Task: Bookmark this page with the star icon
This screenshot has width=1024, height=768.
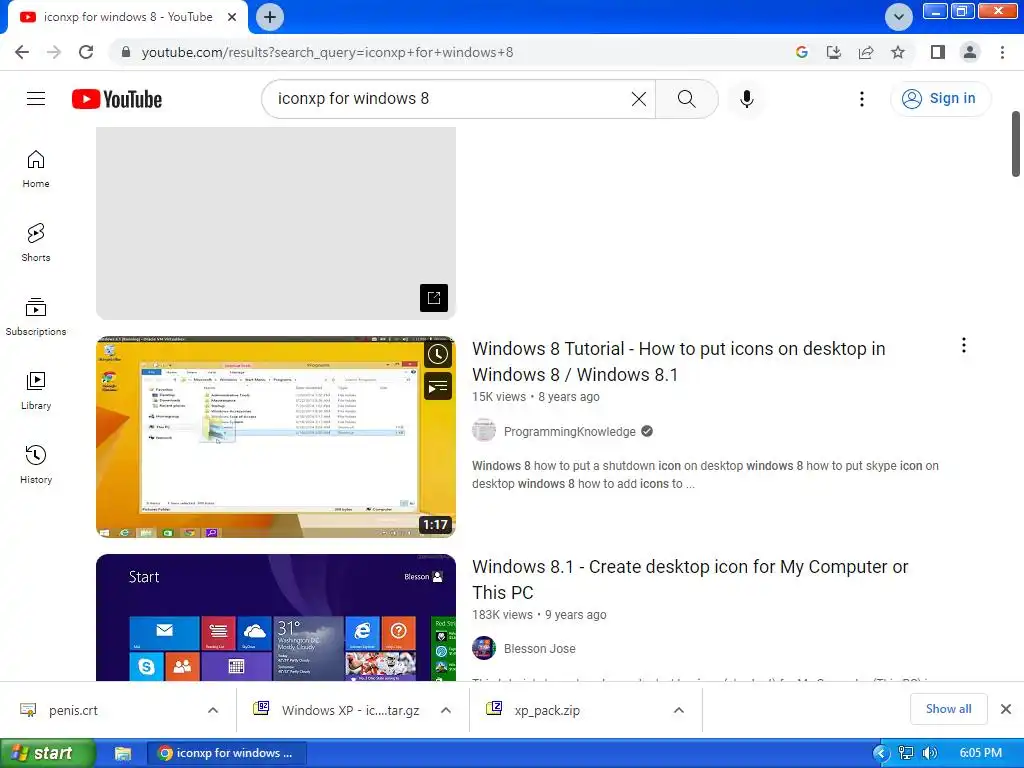Action: pyautogui.click(x=898, y=52)
